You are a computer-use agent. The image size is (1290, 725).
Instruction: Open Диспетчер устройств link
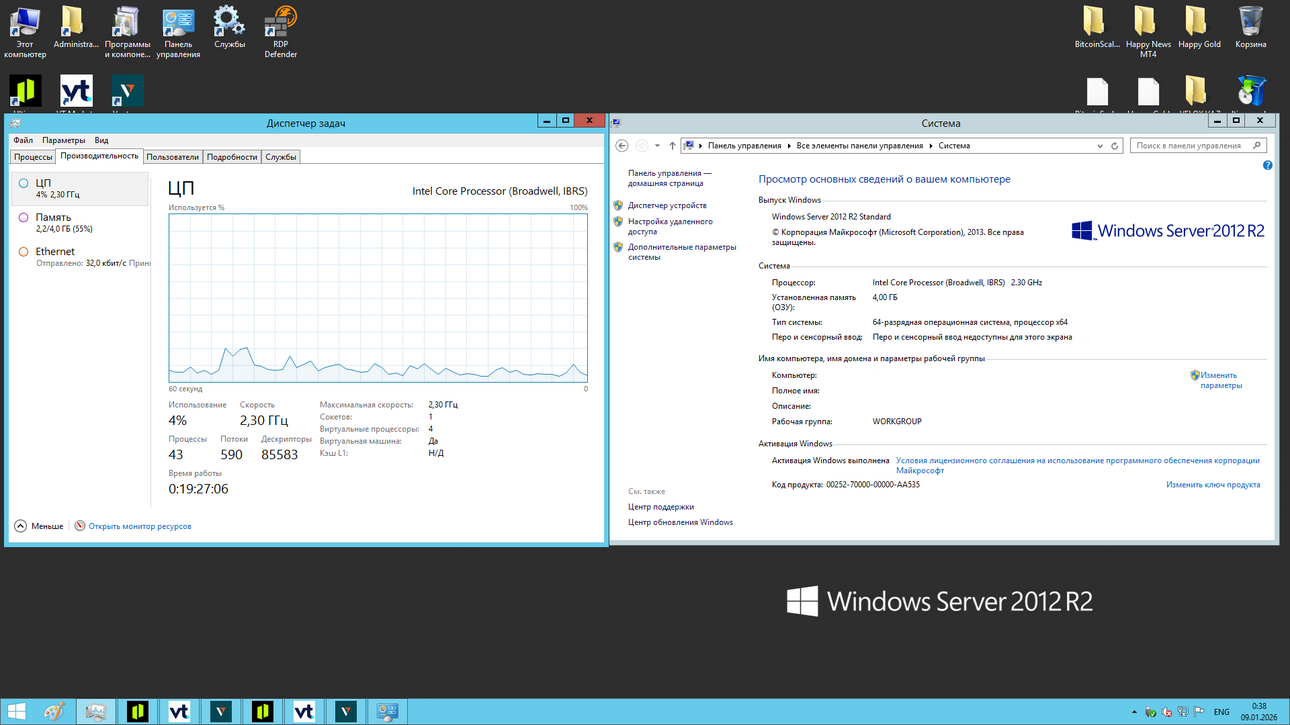[x=667, y=205]
